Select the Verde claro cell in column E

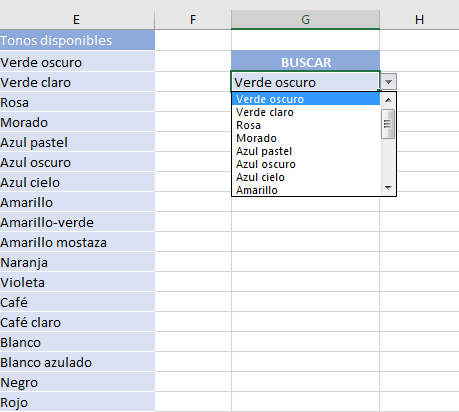[x=77, y=81]
